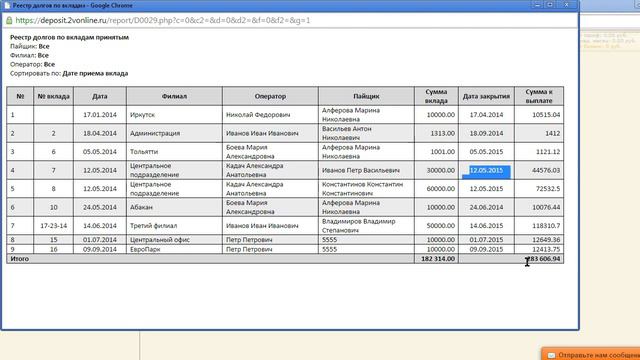Click the deposit amount 50000.00

[x=441, y=226]
